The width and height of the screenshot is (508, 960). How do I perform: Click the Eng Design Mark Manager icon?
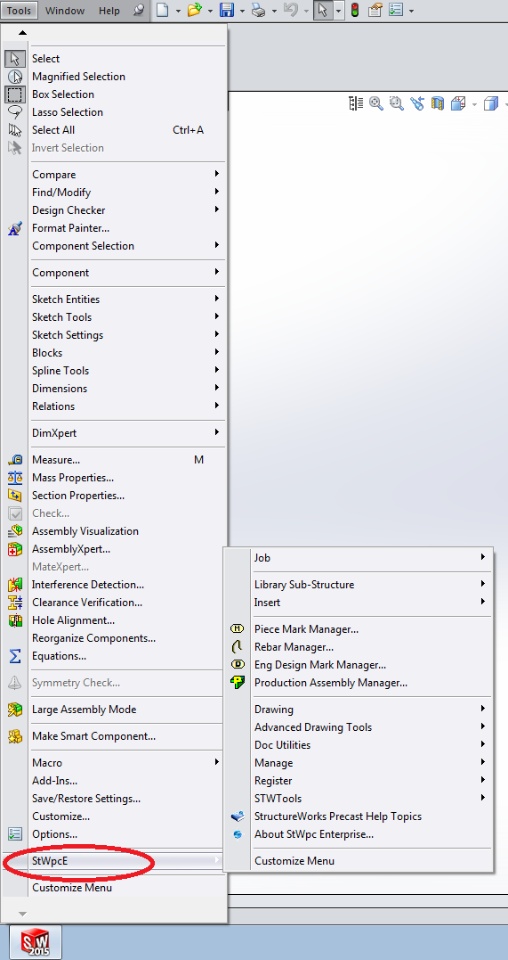[x=237, y=664]
